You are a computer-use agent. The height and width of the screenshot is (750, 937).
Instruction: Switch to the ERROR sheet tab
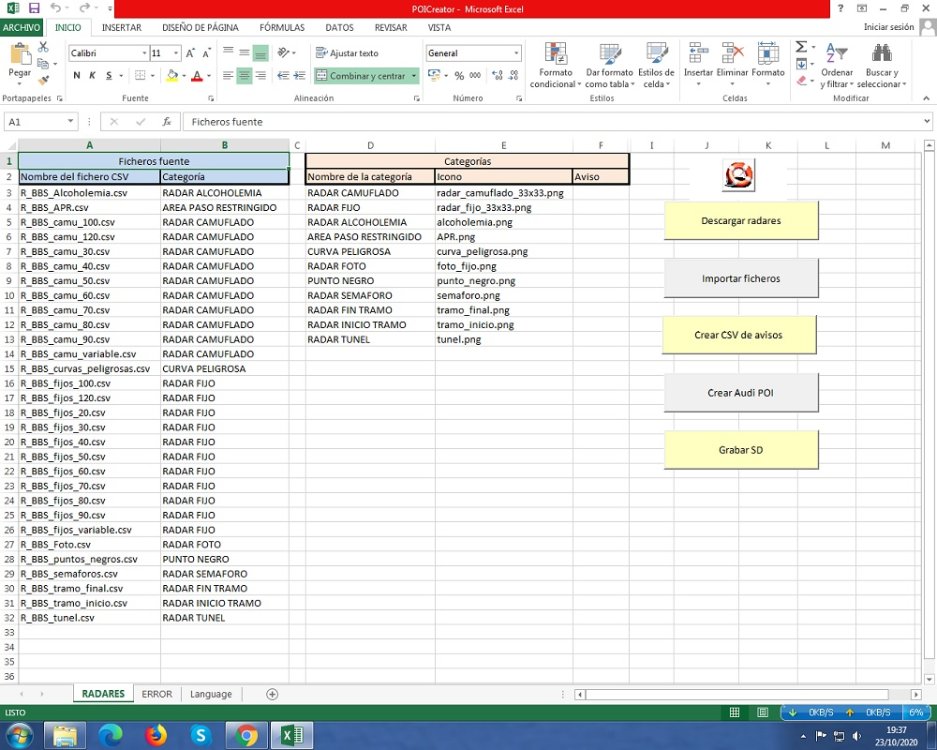point(157,694)
